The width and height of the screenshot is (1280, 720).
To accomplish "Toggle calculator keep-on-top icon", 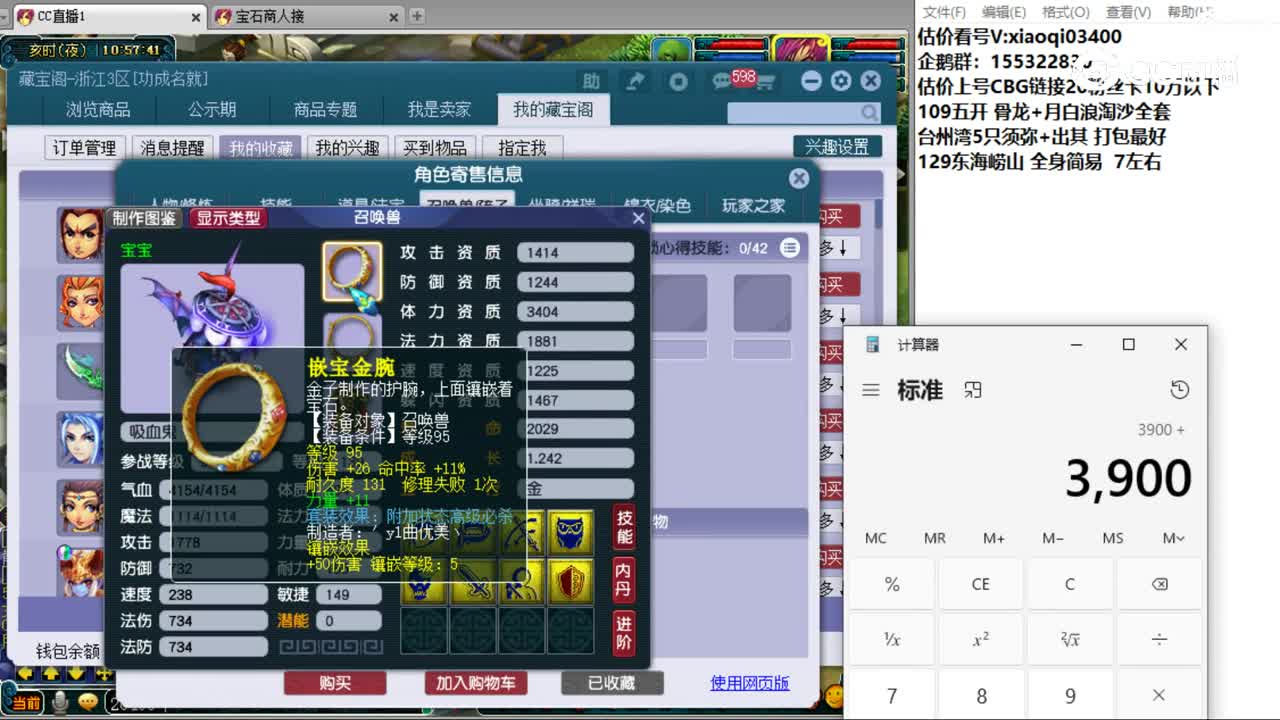I will (x=973, y=390).
